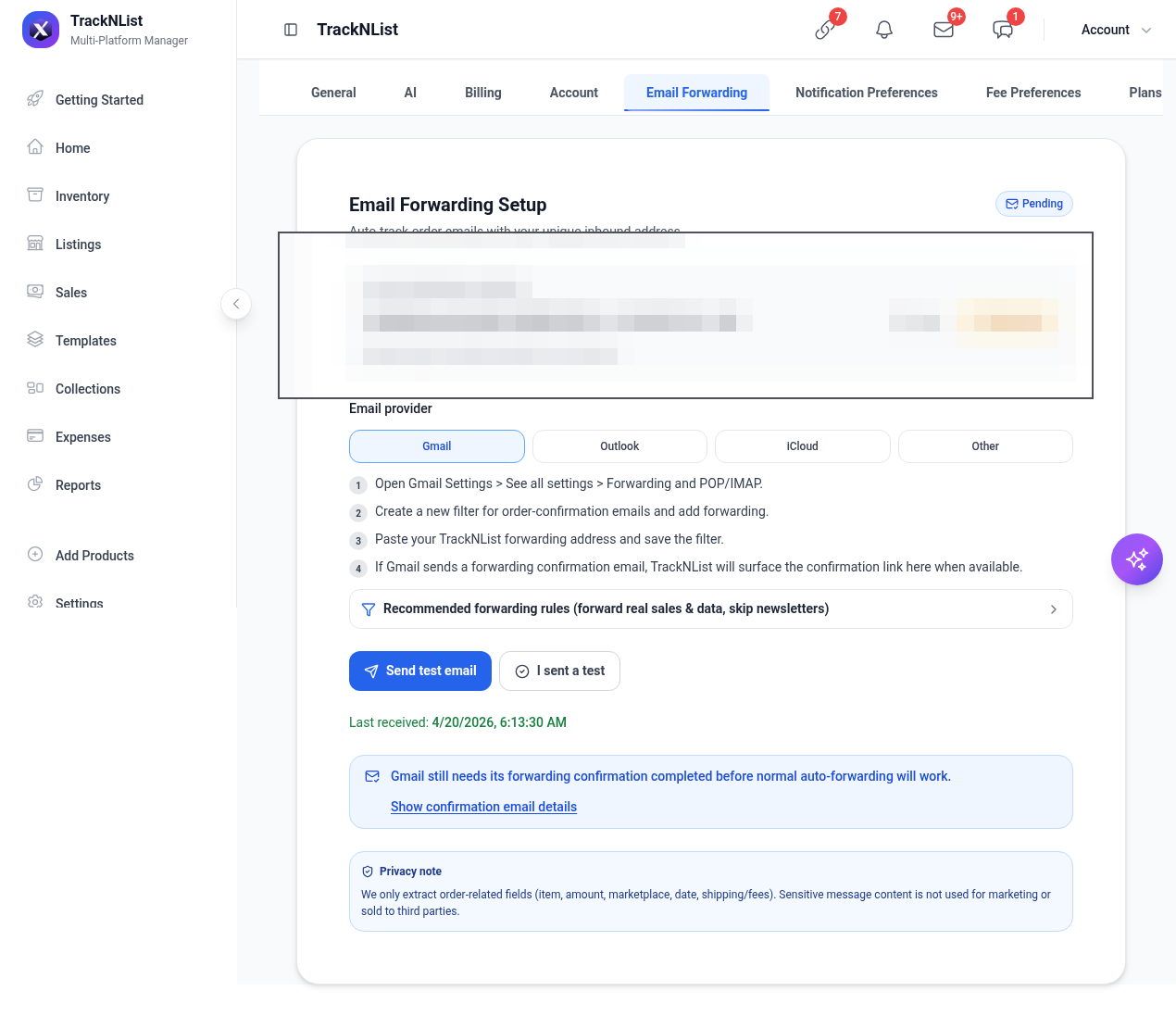Image resolution: width=1176 pixels, height=1016 pixels.
Task: Switch to Fee Preferences tab
Action: (1033, 93)
